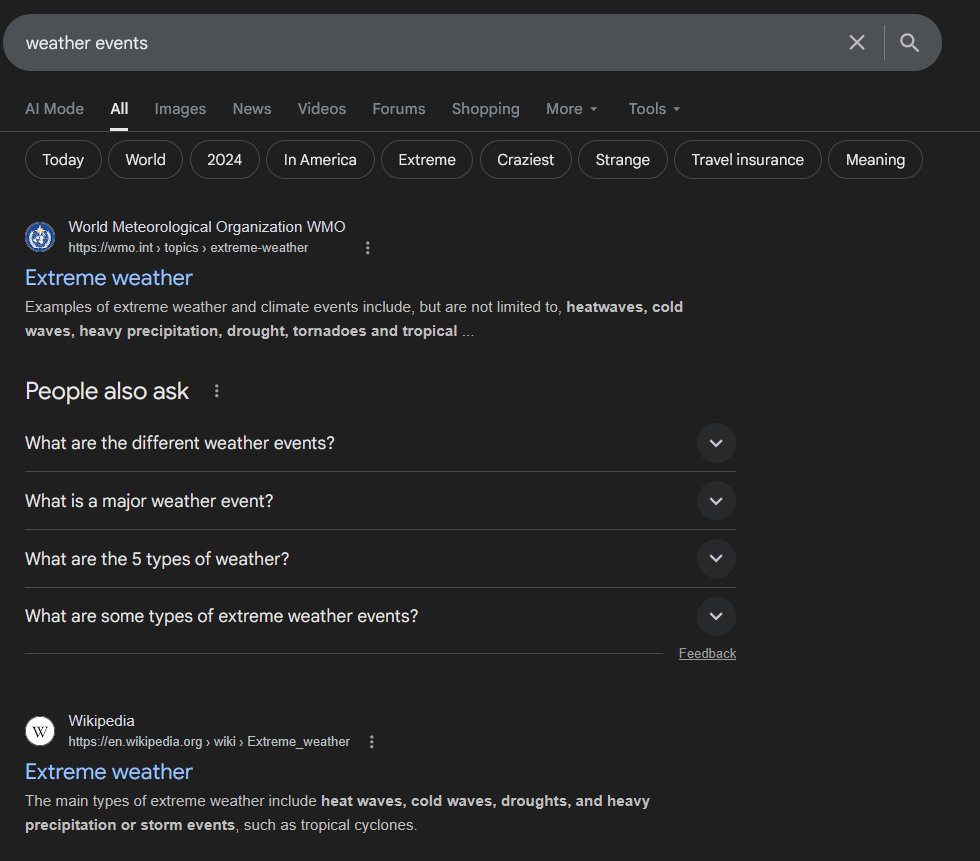Image resolution: width=980 pixels, height=861 pixels.
Task: Apply the Travel insurance filter chip
Action: click(x=748, y=160)
